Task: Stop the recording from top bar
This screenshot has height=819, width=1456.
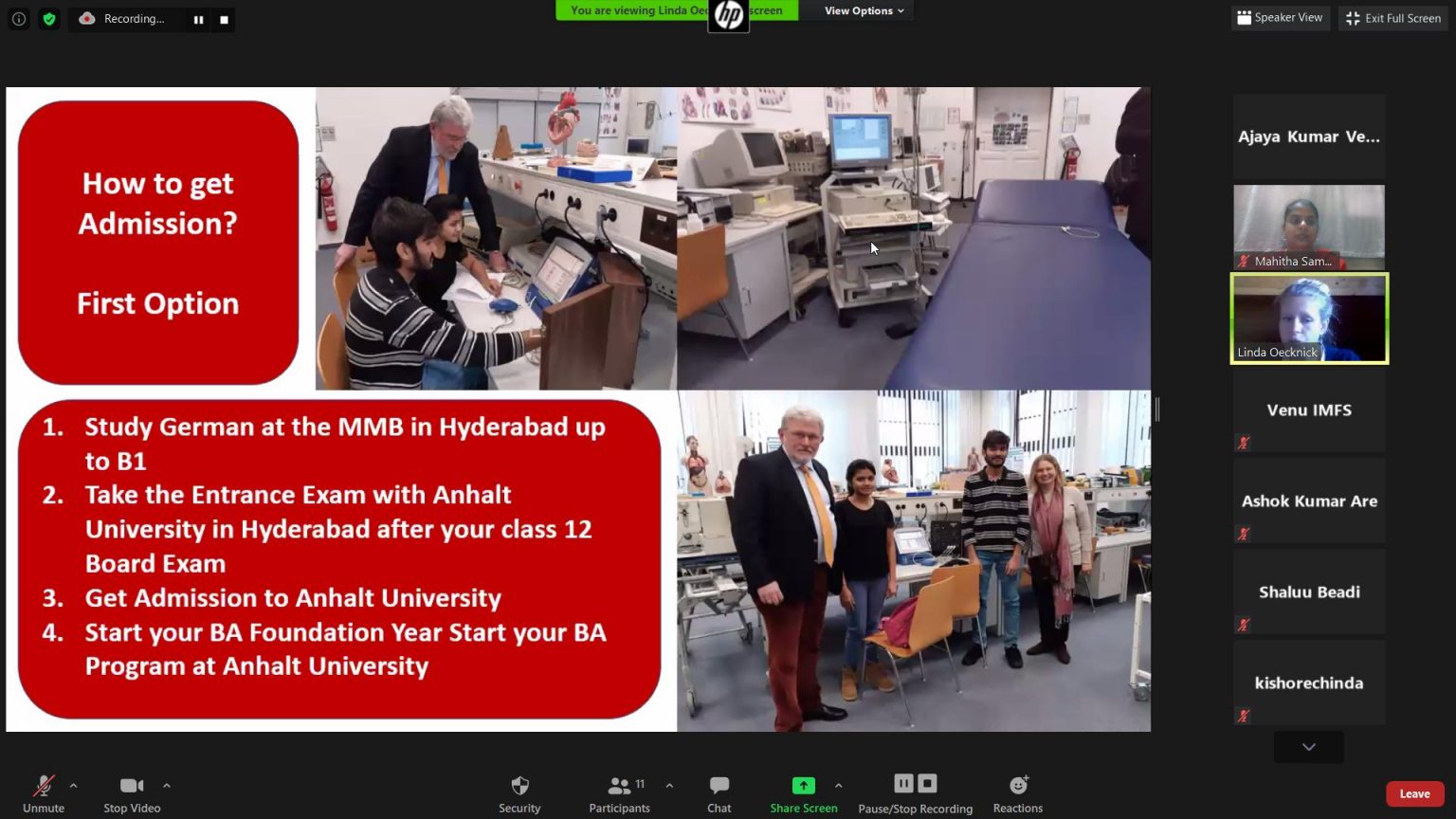Action: [224, 19]
